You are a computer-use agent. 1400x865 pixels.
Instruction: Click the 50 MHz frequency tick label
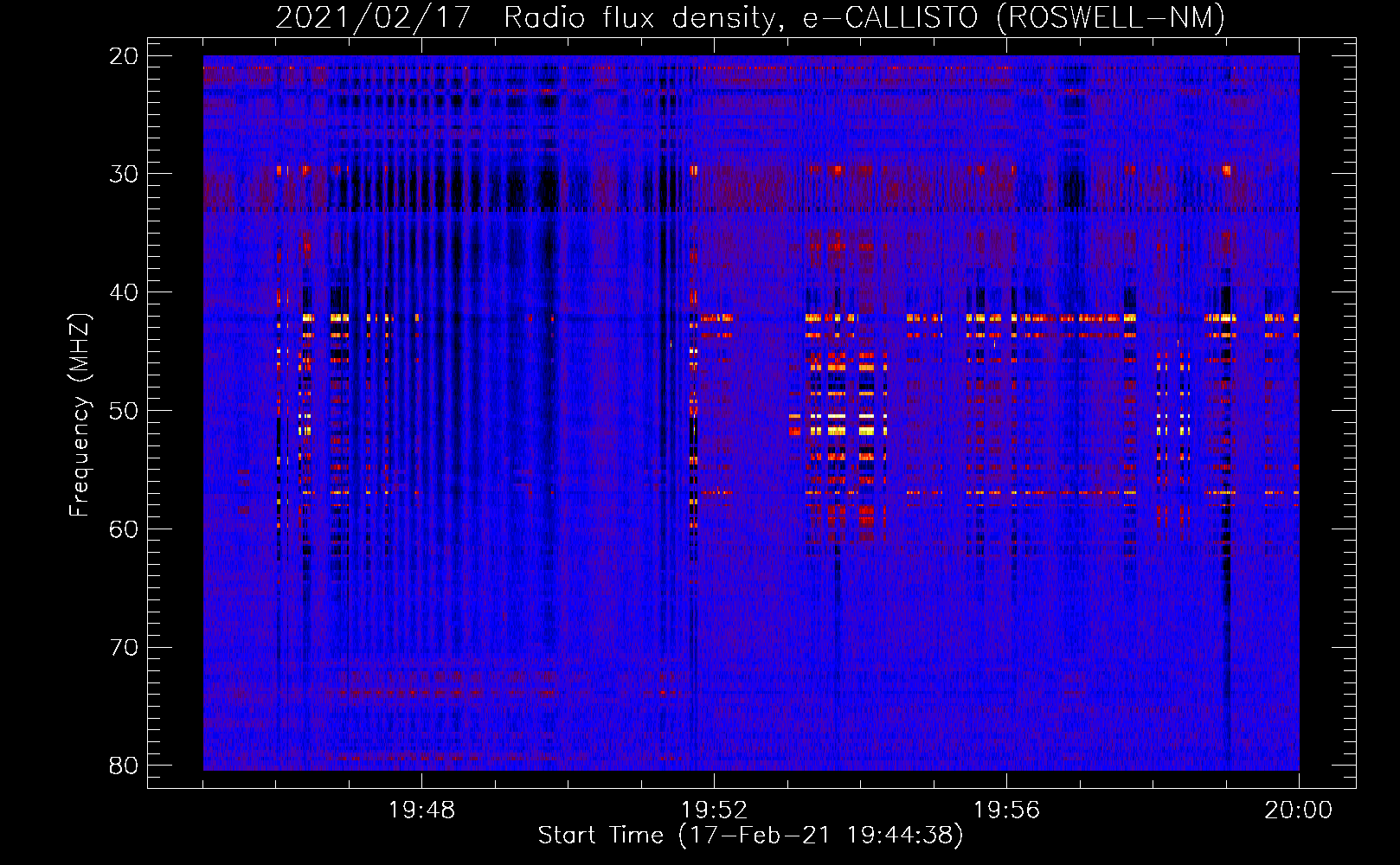pyautogui.click(x=124, y=411)
